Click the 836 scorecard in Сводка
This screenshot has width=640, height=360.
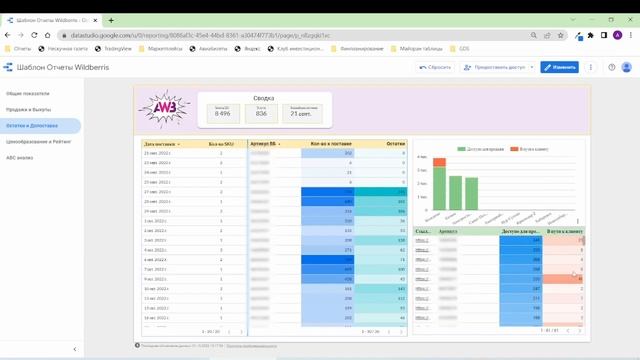coord(261,113)
